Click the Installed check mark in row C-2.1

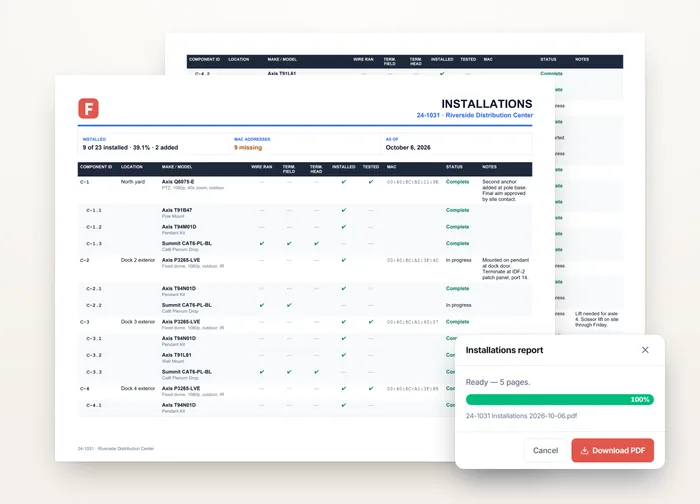(x=343, y=288)
